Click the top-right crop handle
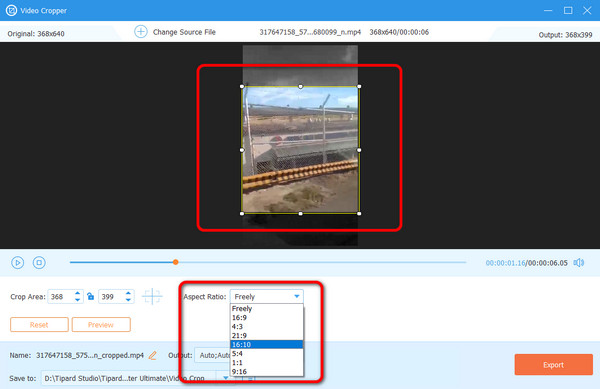Screen dimensions: 600x389 [359, 86]
